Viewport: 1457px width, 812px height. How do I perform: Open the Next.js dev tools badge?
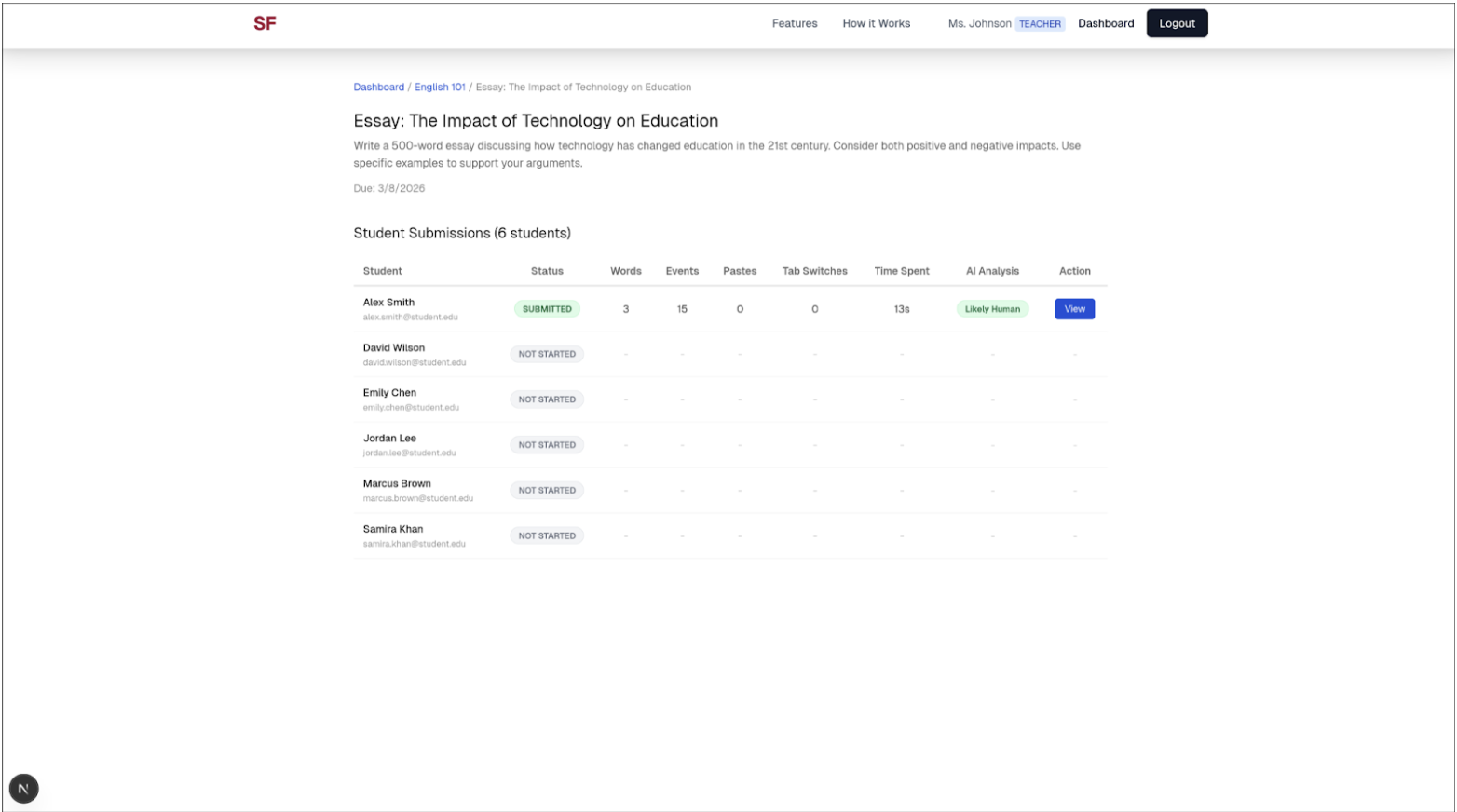coord(23,789)
